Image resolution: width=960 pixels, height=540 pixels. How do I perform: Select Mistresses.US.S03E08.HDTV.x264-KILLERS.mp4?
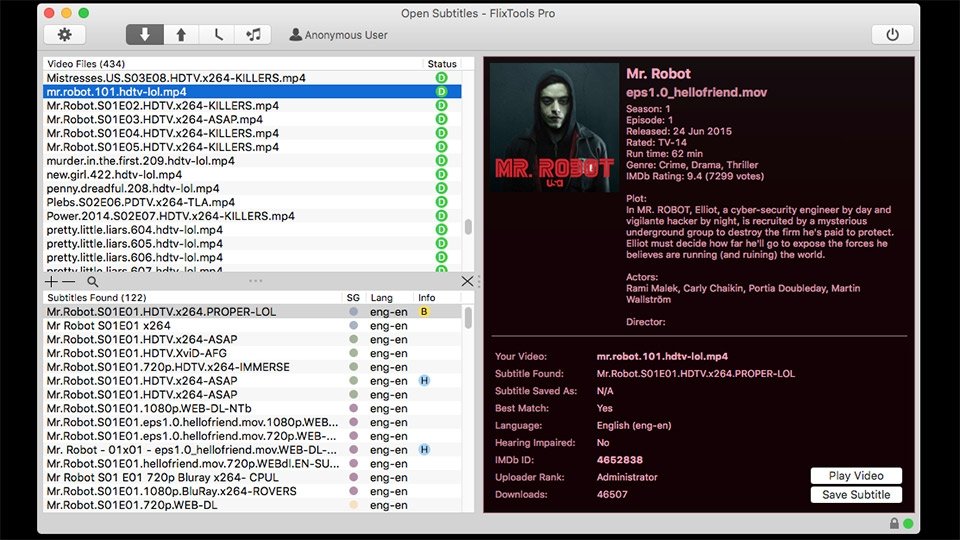[252, 78]
